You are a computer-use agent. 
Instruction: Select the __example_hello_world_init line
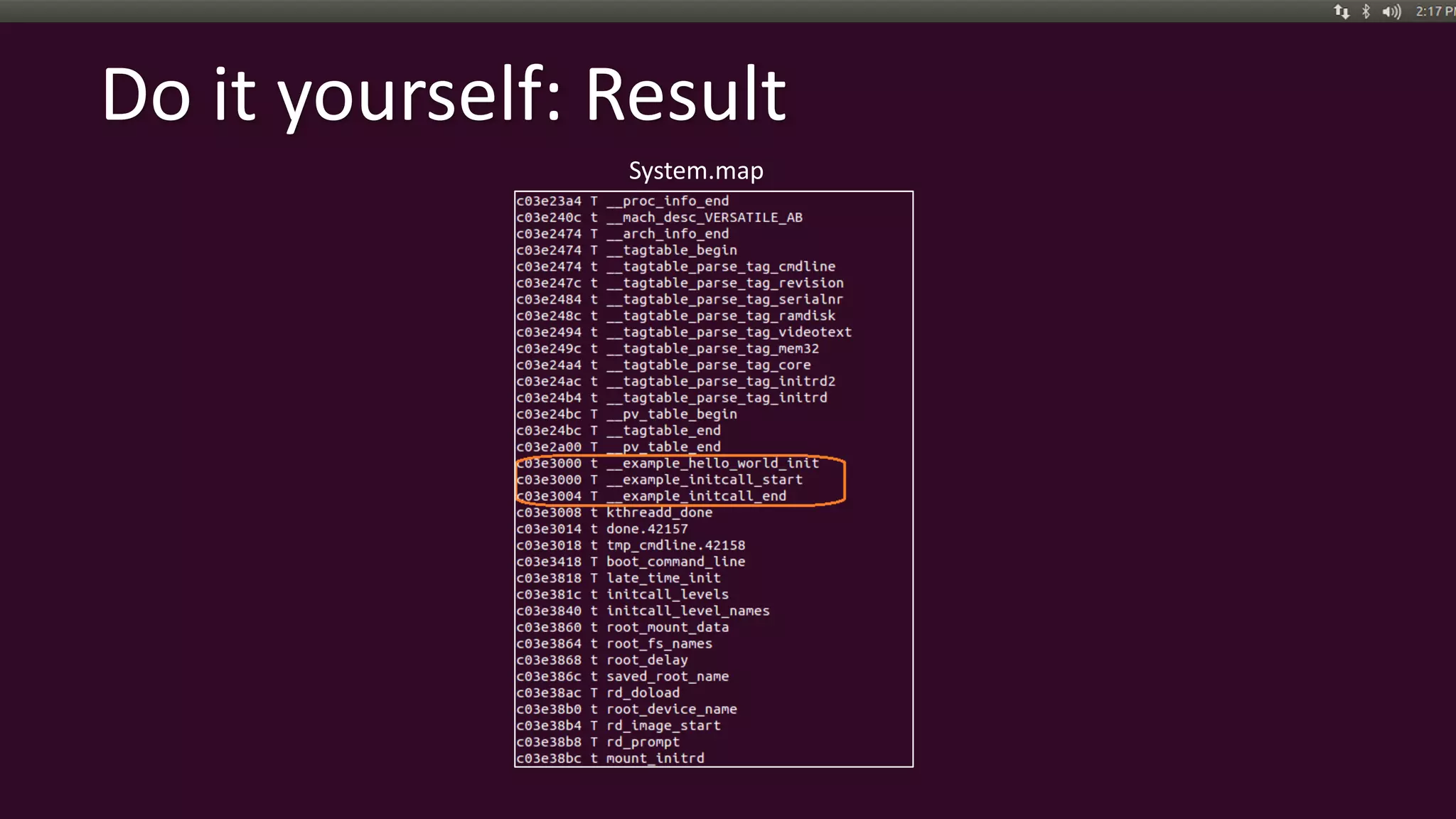[668, 464]
